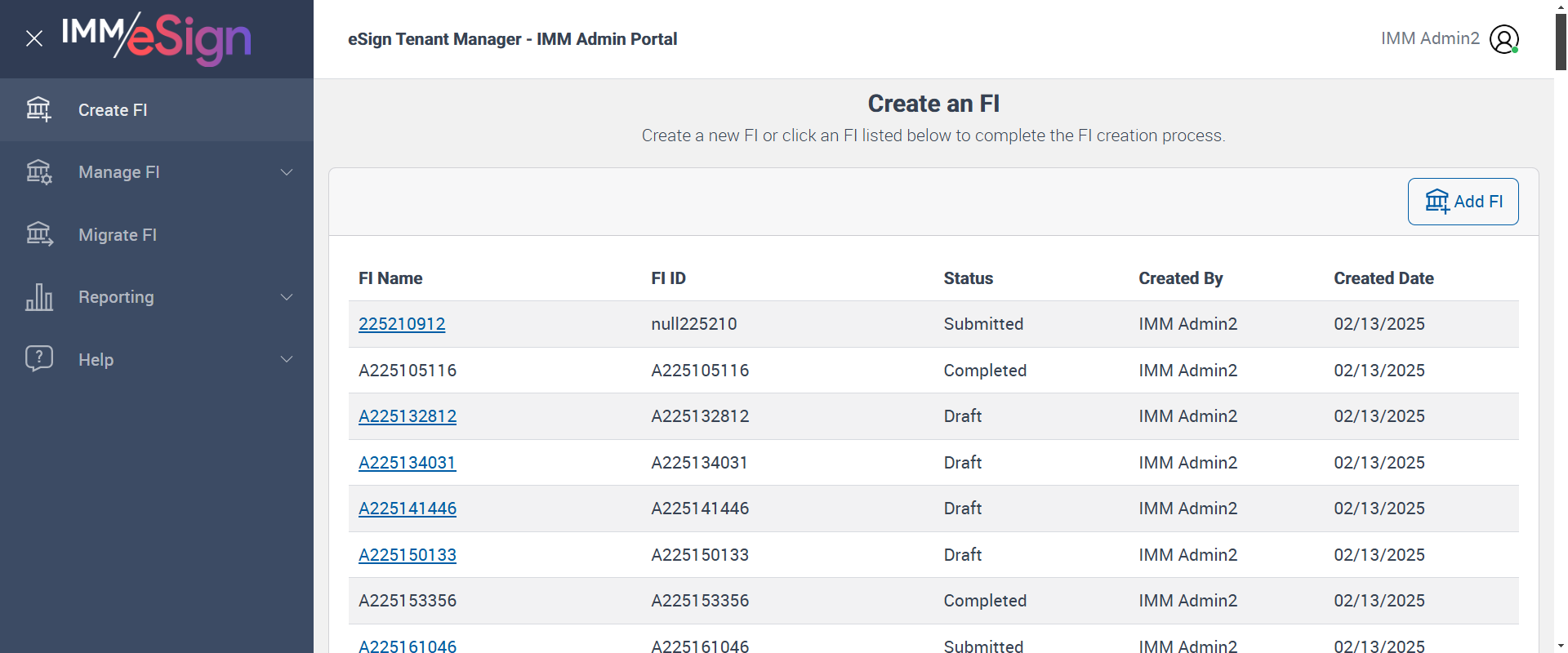Click the IMM eSign logo
This screenshot has width=1568, height=653.
pyautogui.click(x=157, y=38)
